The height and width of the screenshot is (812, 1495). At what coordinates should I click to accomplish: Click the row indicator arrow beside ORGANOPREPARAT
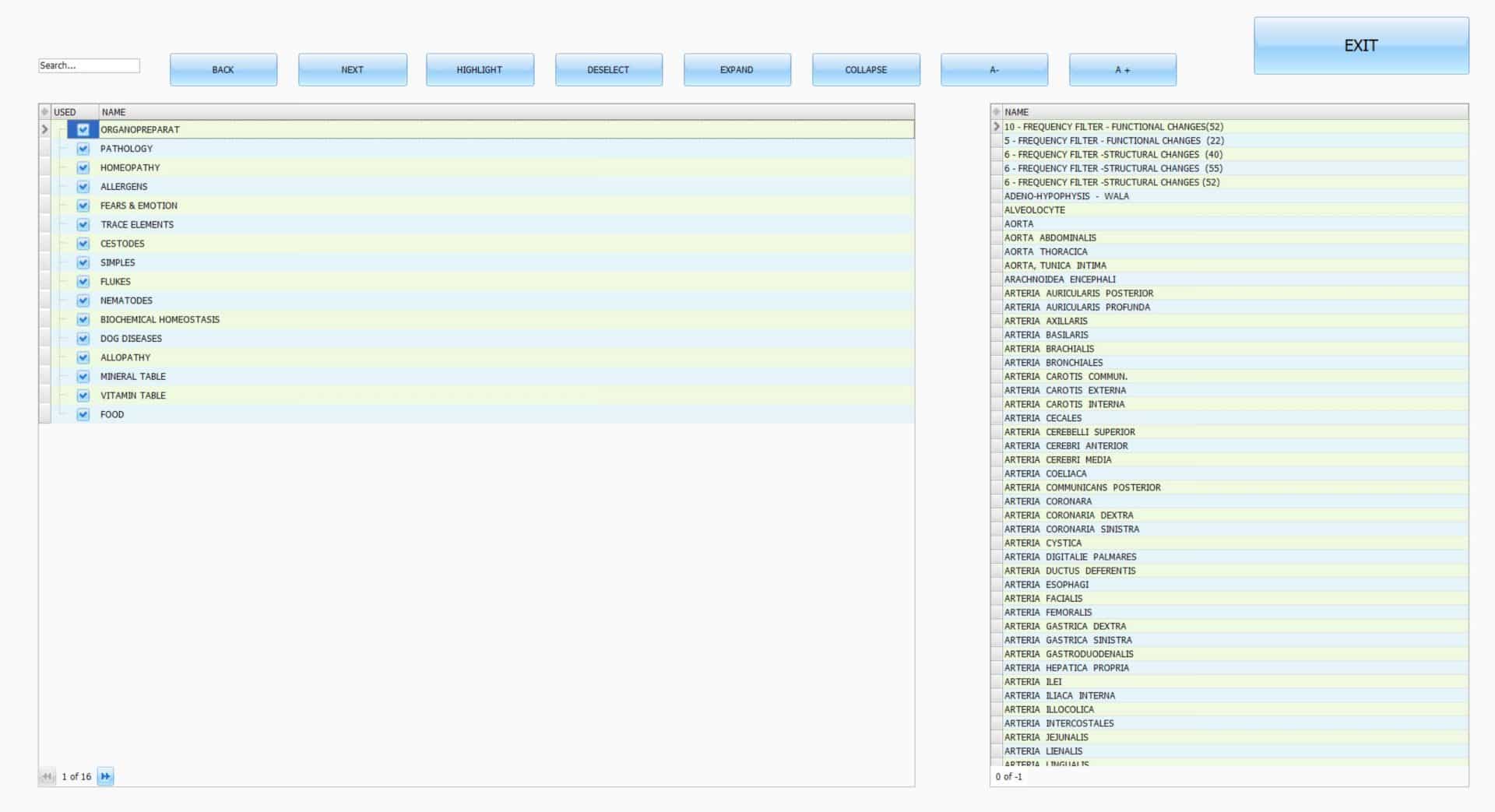tap(44, 129)
